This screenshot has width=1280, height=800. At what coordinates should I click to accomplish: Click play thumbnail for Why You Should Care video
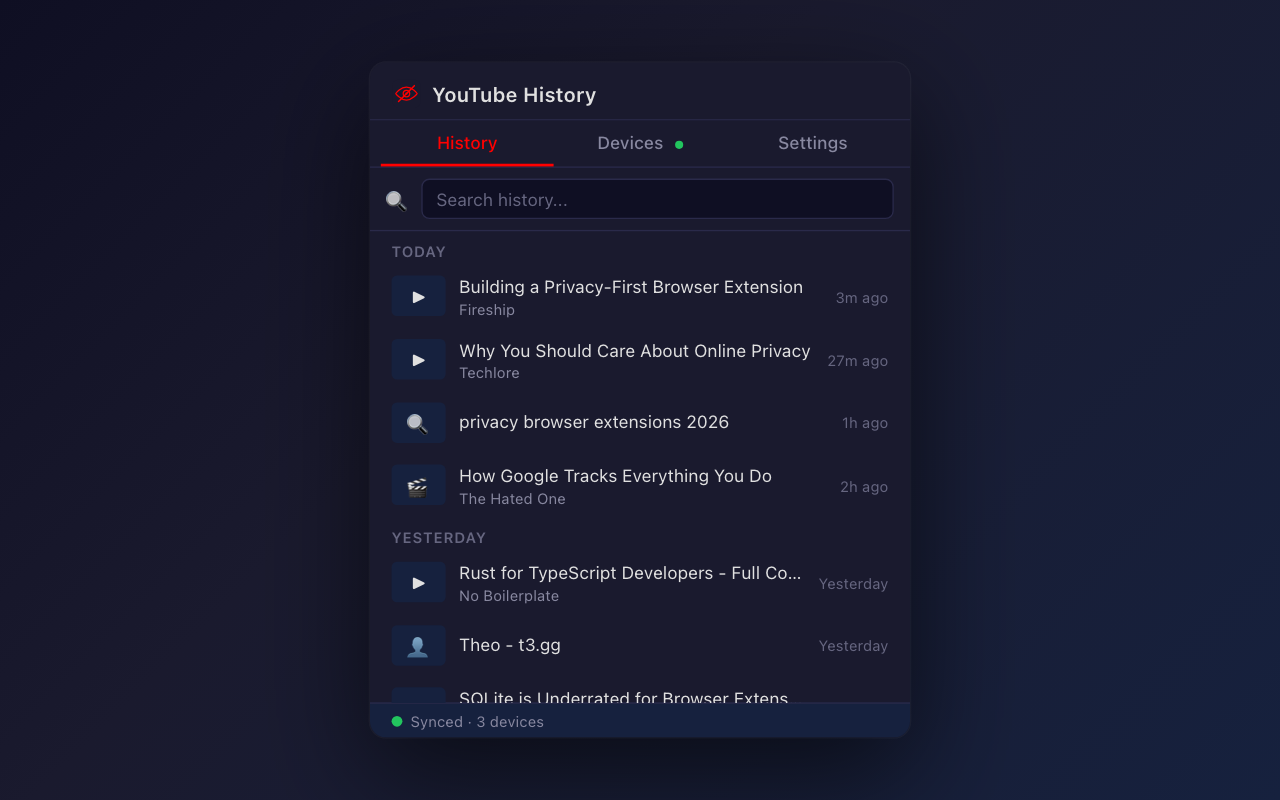[x=419, y=360]
